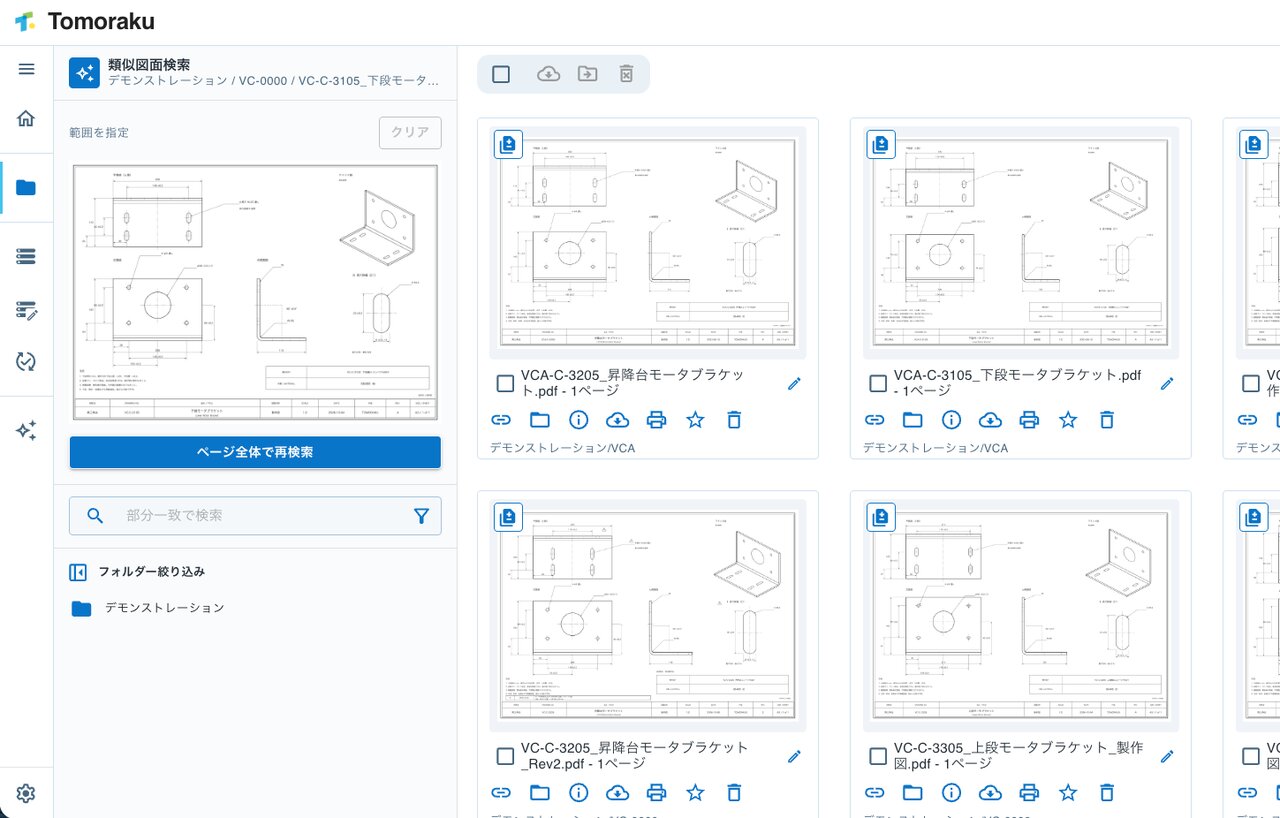Click the デモンストレーション/VCA path under VCA-C-3205

tap(562, 448)
